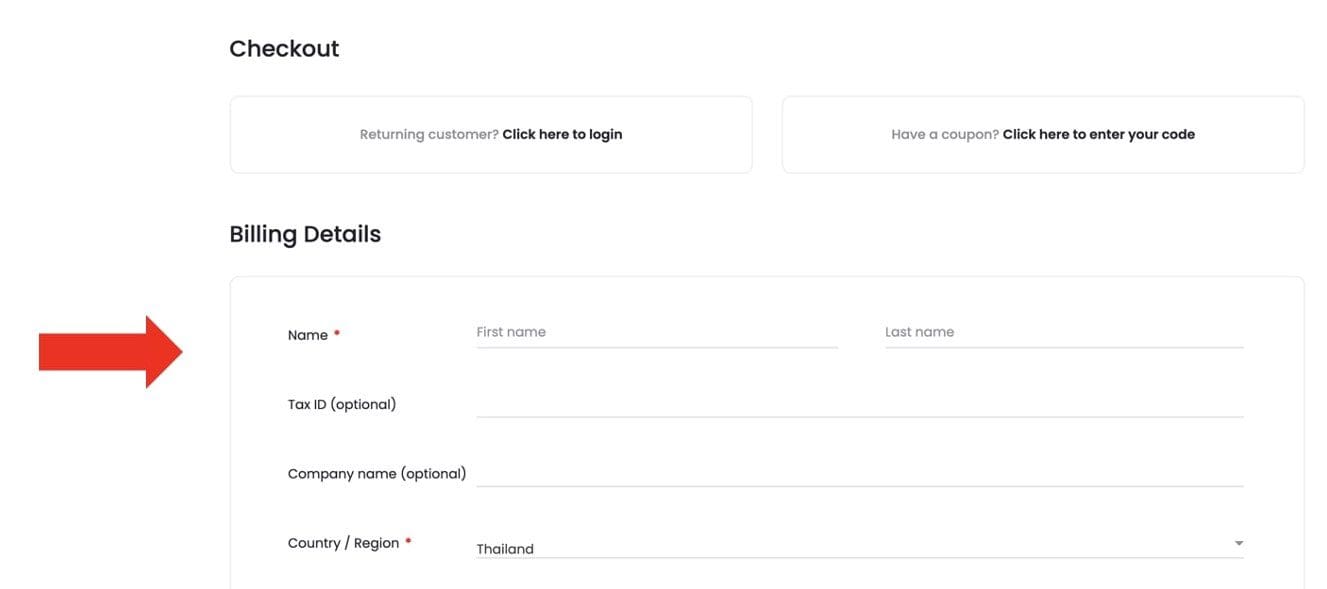Screen dimensions: 1327x589
Task: Click the Country / Region label
Action: 343,543
